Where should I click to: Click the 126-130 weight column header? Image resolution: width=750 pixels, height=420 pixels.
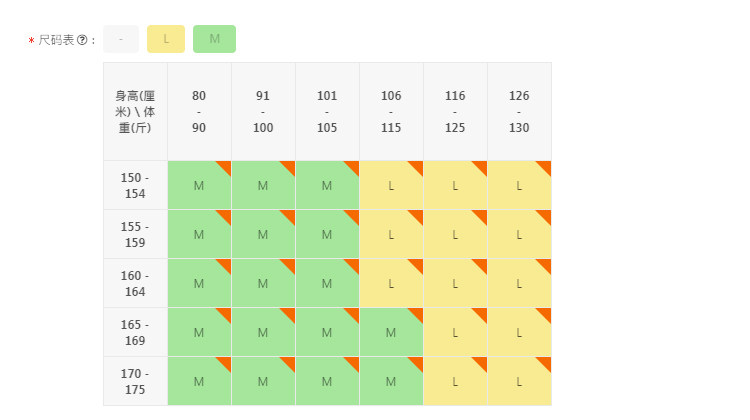(519, 111)
